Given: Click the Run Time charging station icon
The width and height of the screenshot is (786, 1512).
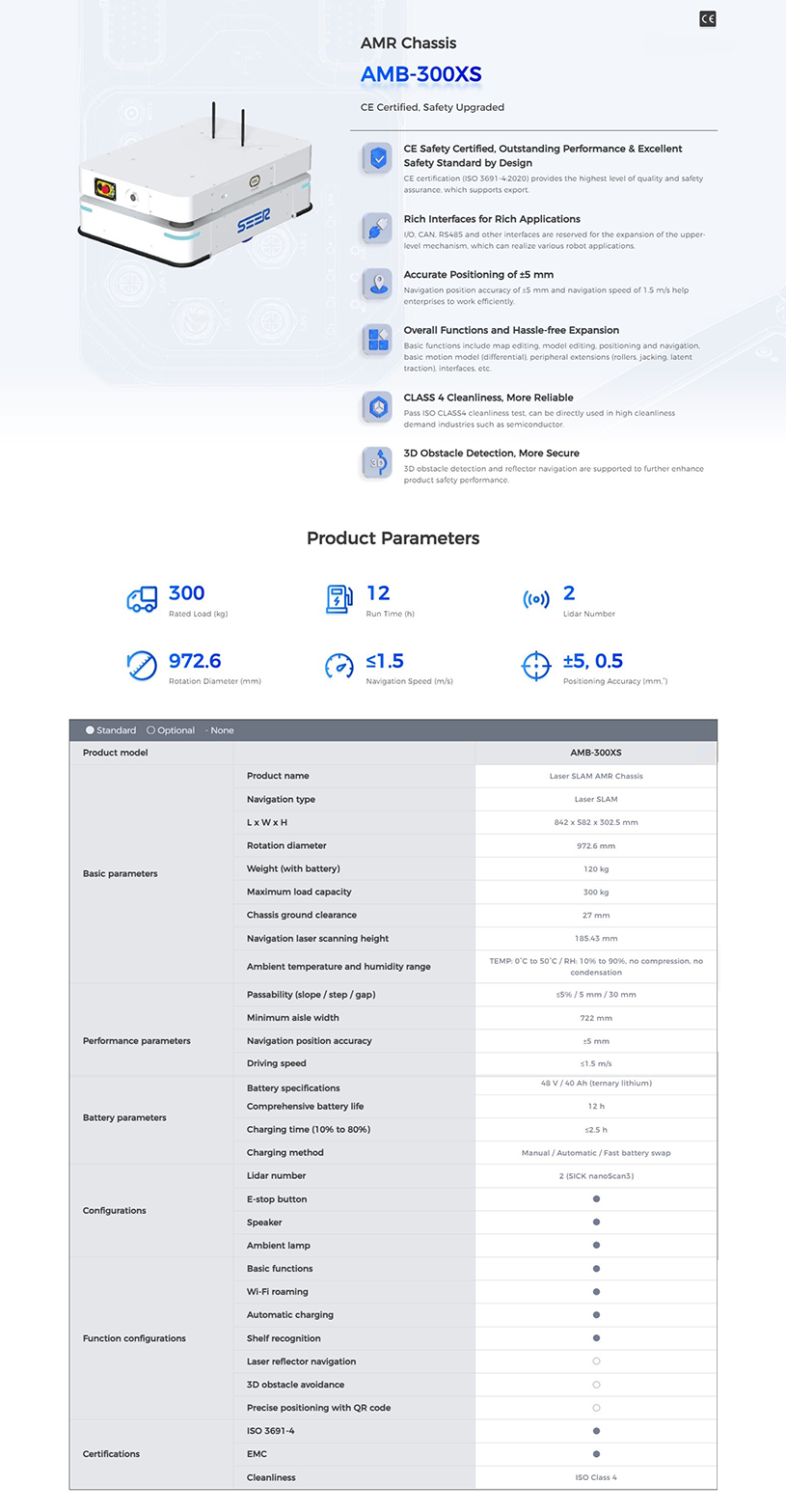Looking at the screenshot, I should point(339,599).
